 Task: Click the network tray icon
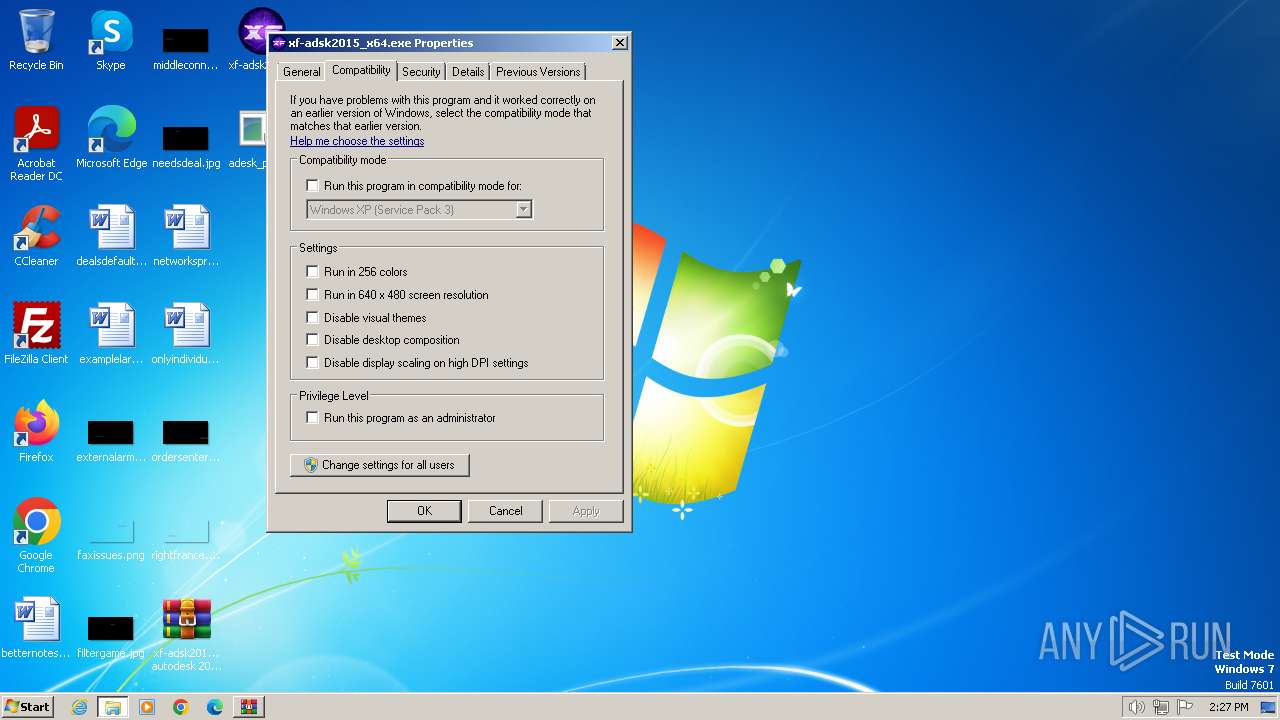(x=1161, y=707)
